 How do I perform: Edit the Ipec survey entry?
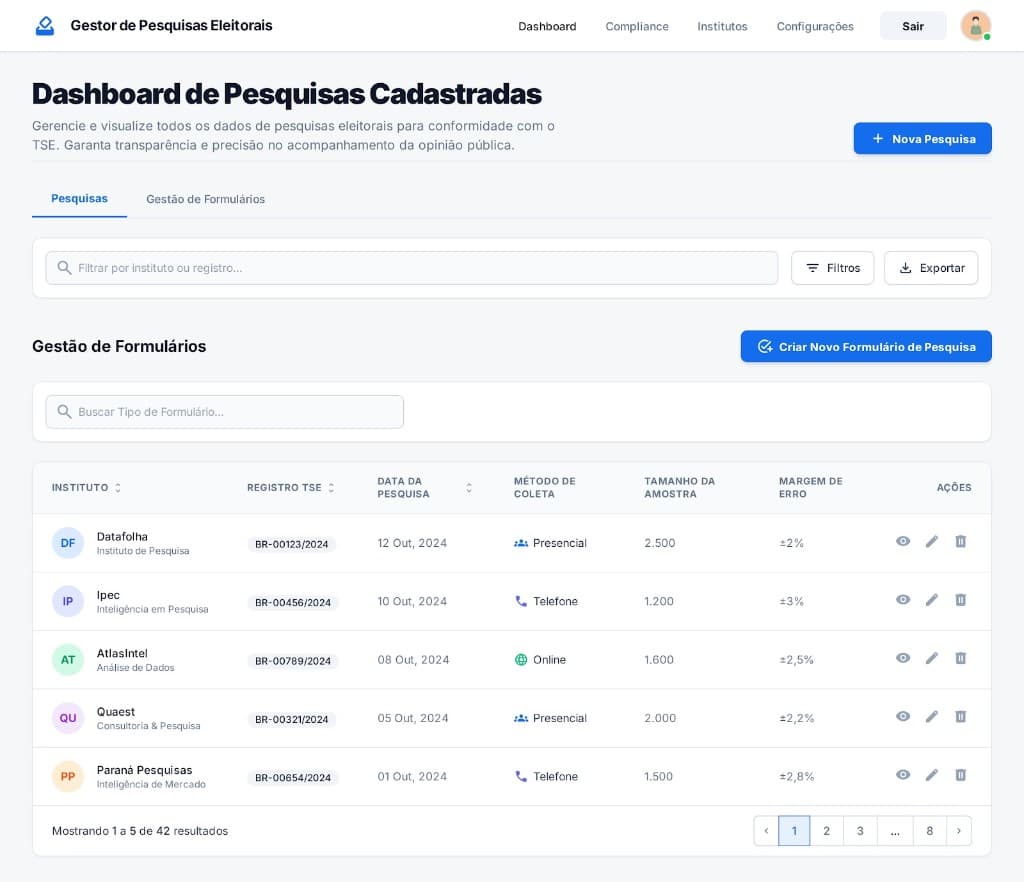(932, 600)
